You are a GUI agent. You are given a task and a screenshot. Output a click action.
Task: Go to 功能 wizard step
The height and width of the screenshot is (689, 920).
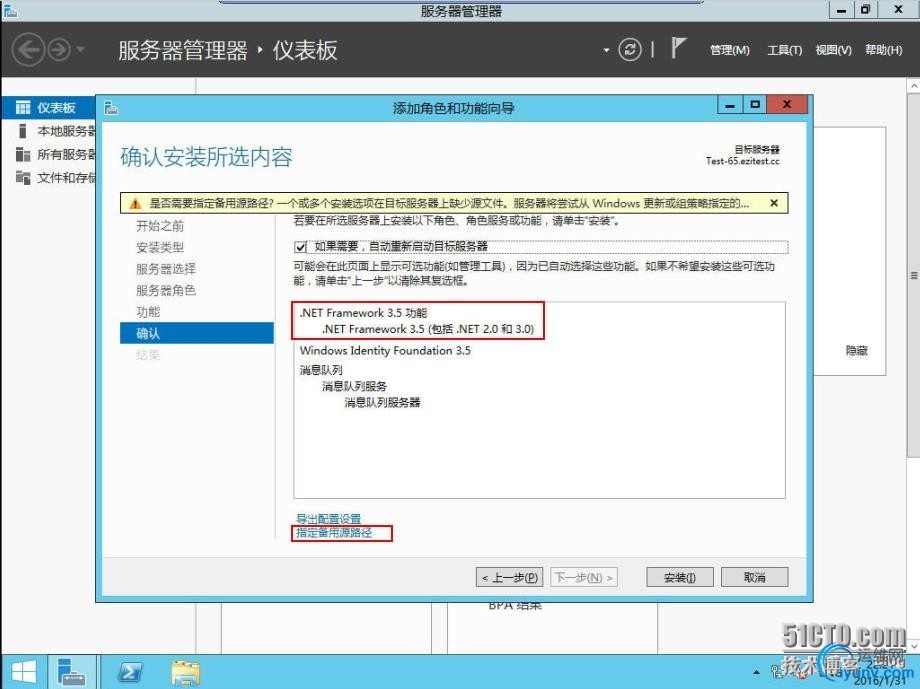[148, 312]
